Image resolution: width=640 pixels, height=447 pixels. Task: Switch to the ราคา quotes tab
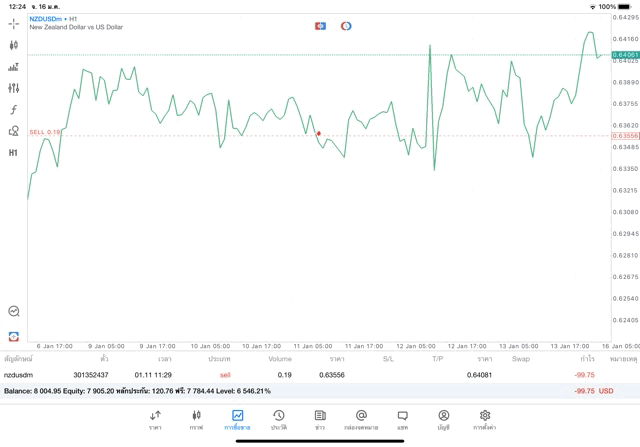pos(155,420)
